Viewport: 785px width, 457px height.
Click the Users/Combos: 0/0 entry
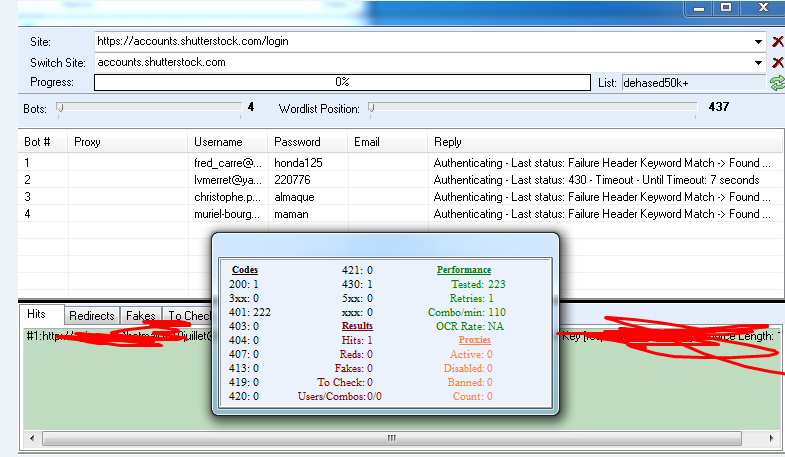tap(339, 396)
